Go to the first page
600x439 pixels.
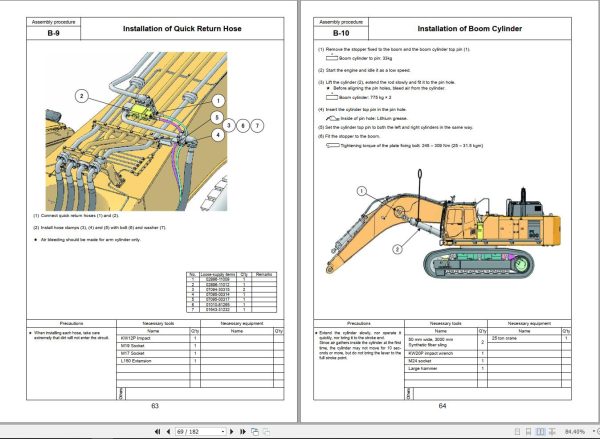coord(157,431)
